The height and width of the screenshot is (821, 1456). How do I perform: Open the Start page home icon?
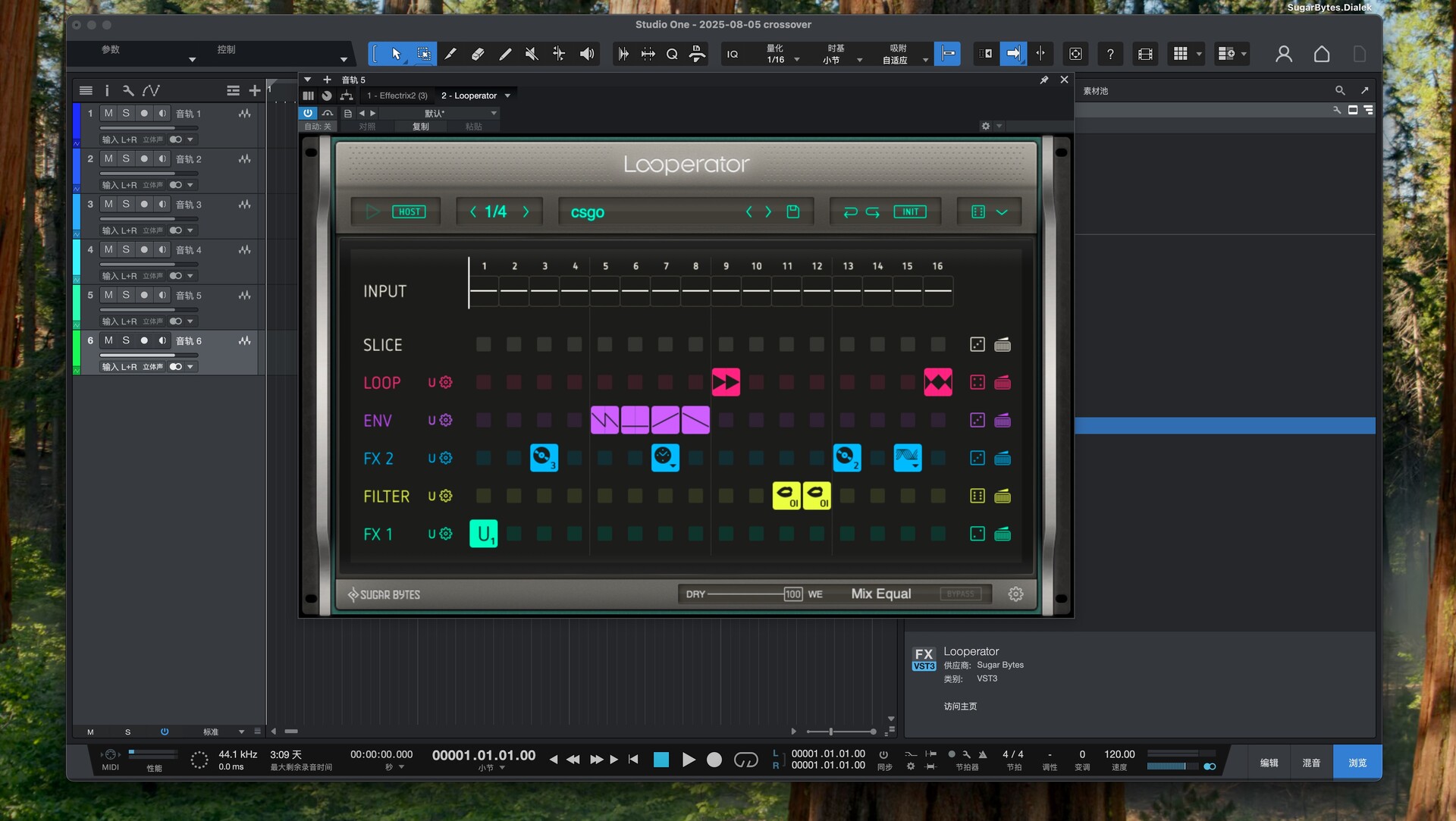tap(1322, 54)
